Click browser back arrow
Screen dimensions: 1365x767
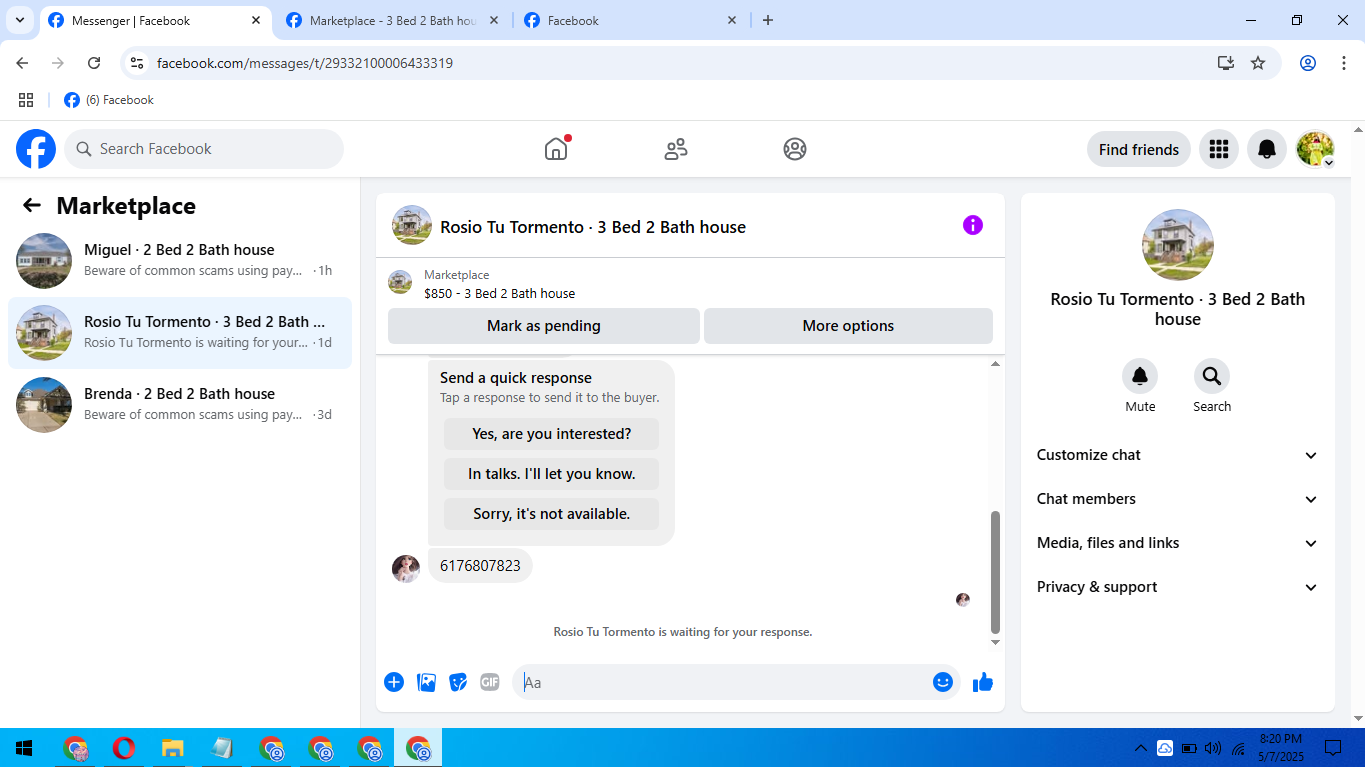[22, 63]
